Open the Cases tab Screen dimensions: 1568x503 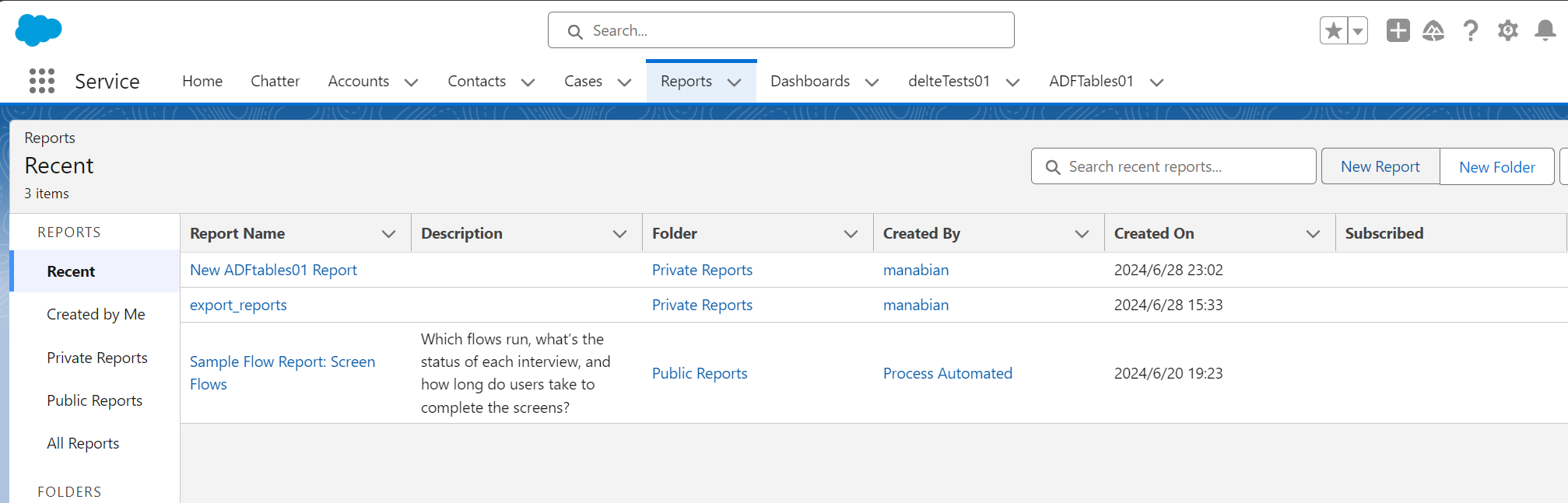pyautogui.click(x=584, y=81)
